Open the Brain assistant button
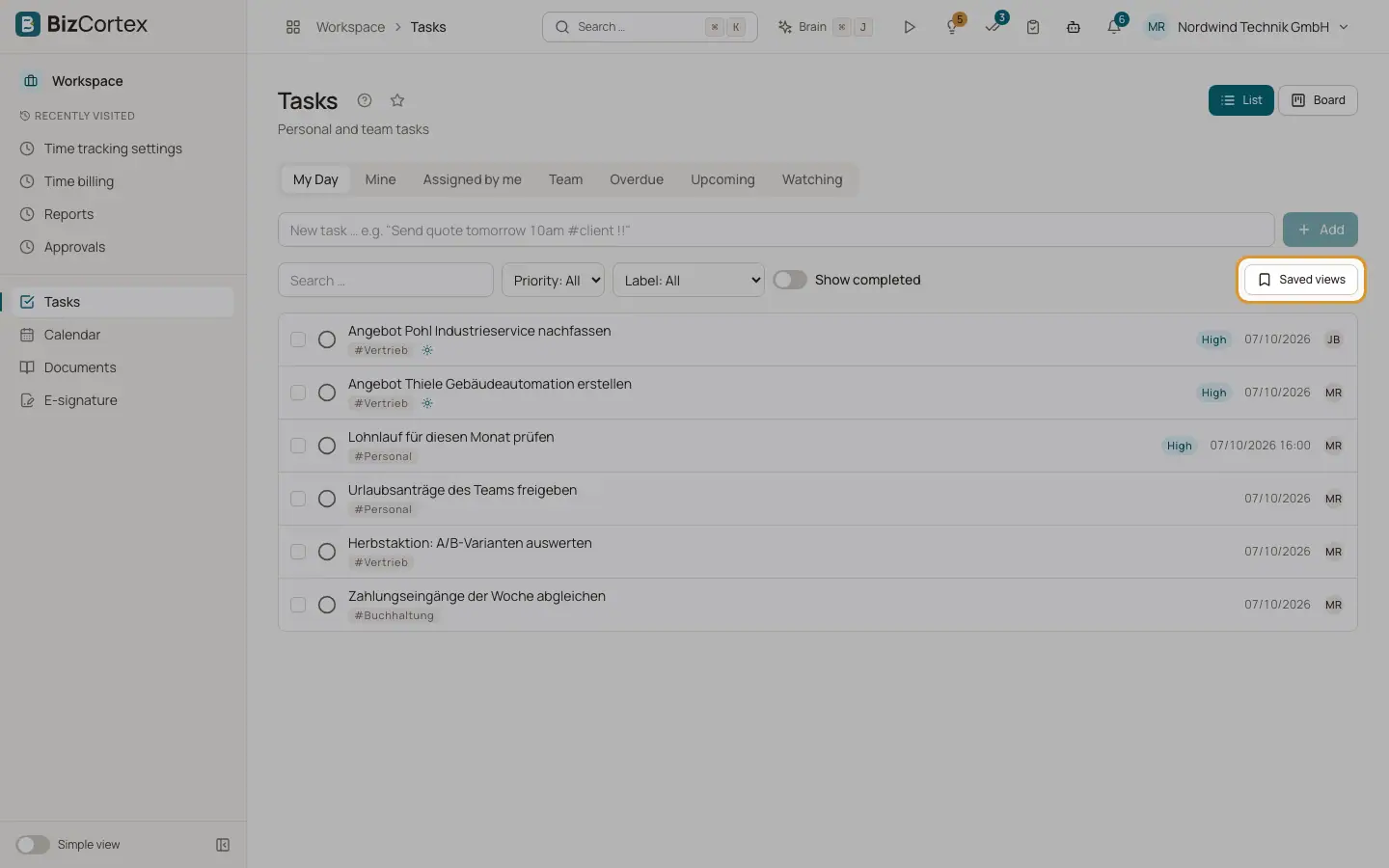The image size is (1389, 868). coord(826,27)
